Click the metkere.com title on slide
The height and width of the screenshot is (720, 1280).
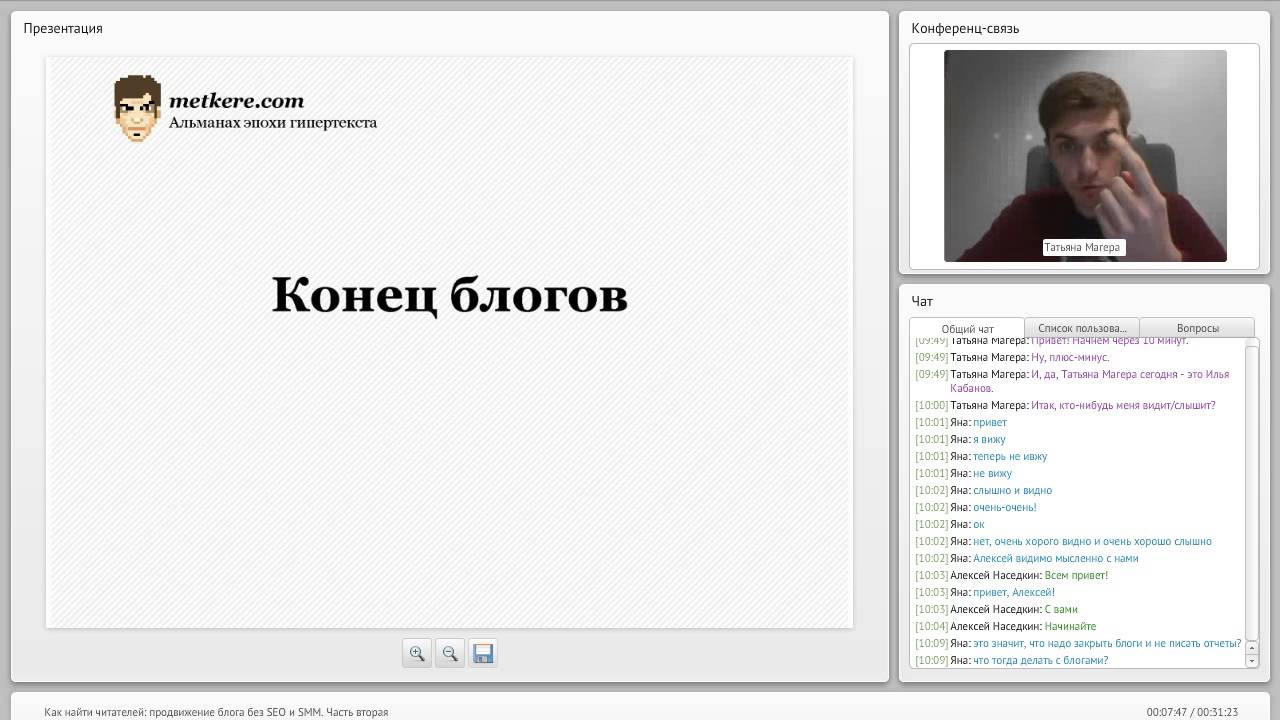coord(236,100)
